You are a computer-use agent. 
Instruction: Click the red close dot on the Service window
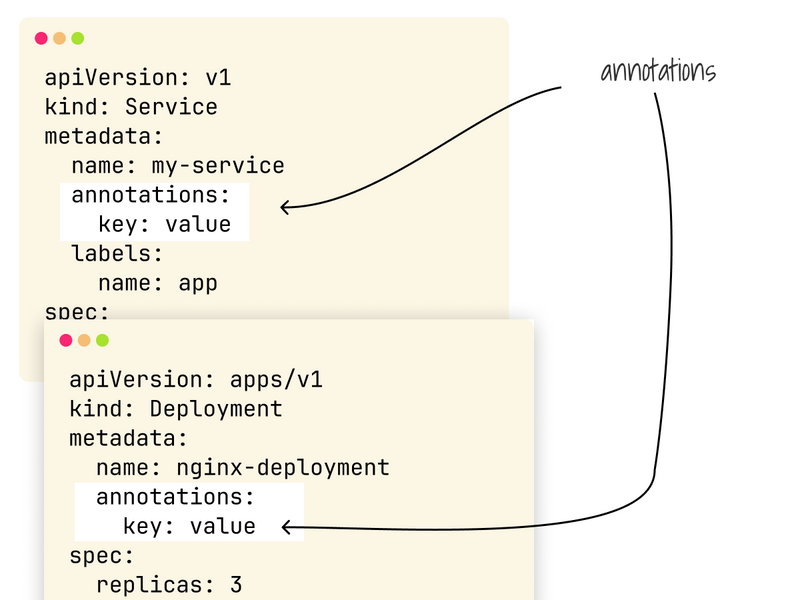(41, 38)
